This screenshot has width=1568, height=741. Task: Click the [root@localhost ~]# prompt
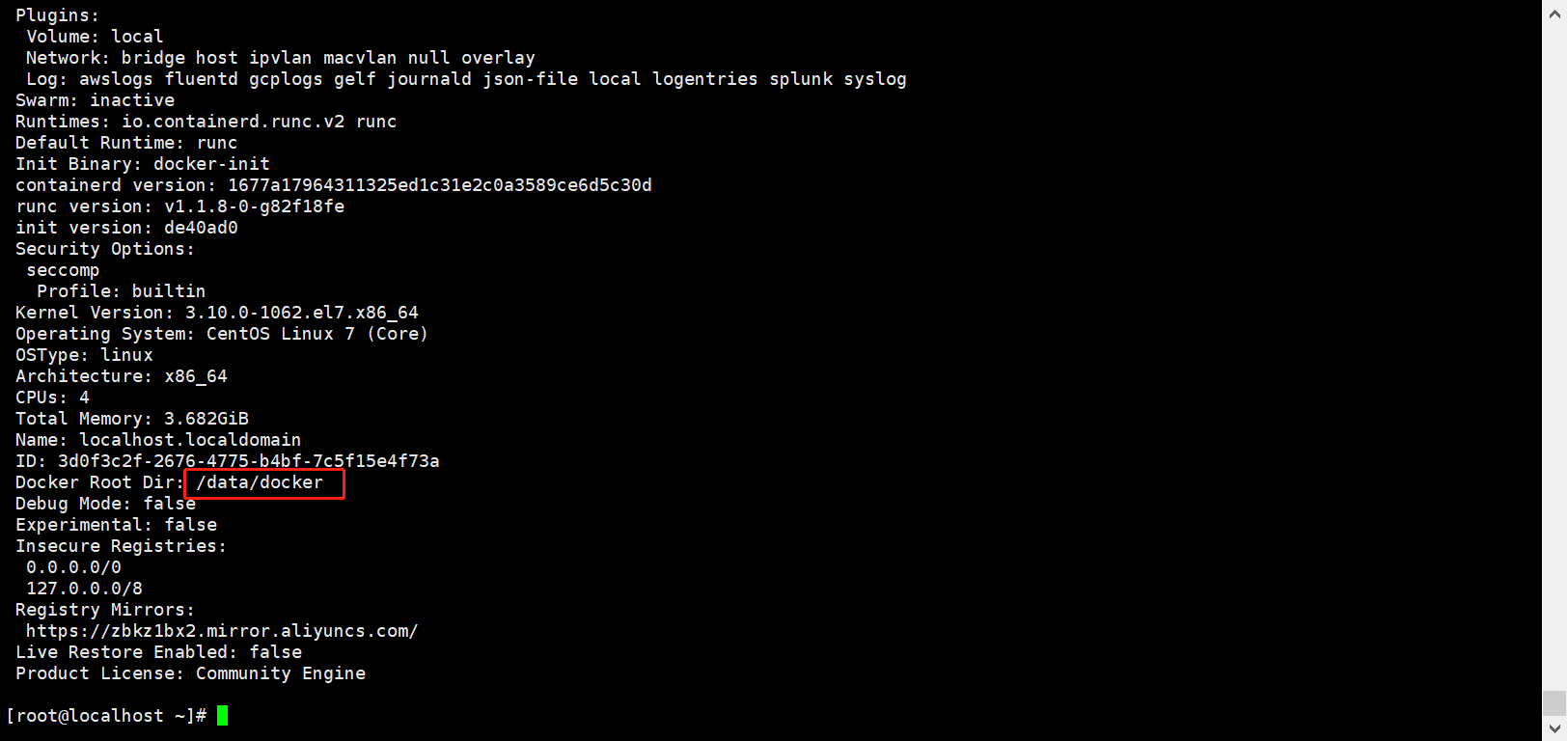point(106,716)
